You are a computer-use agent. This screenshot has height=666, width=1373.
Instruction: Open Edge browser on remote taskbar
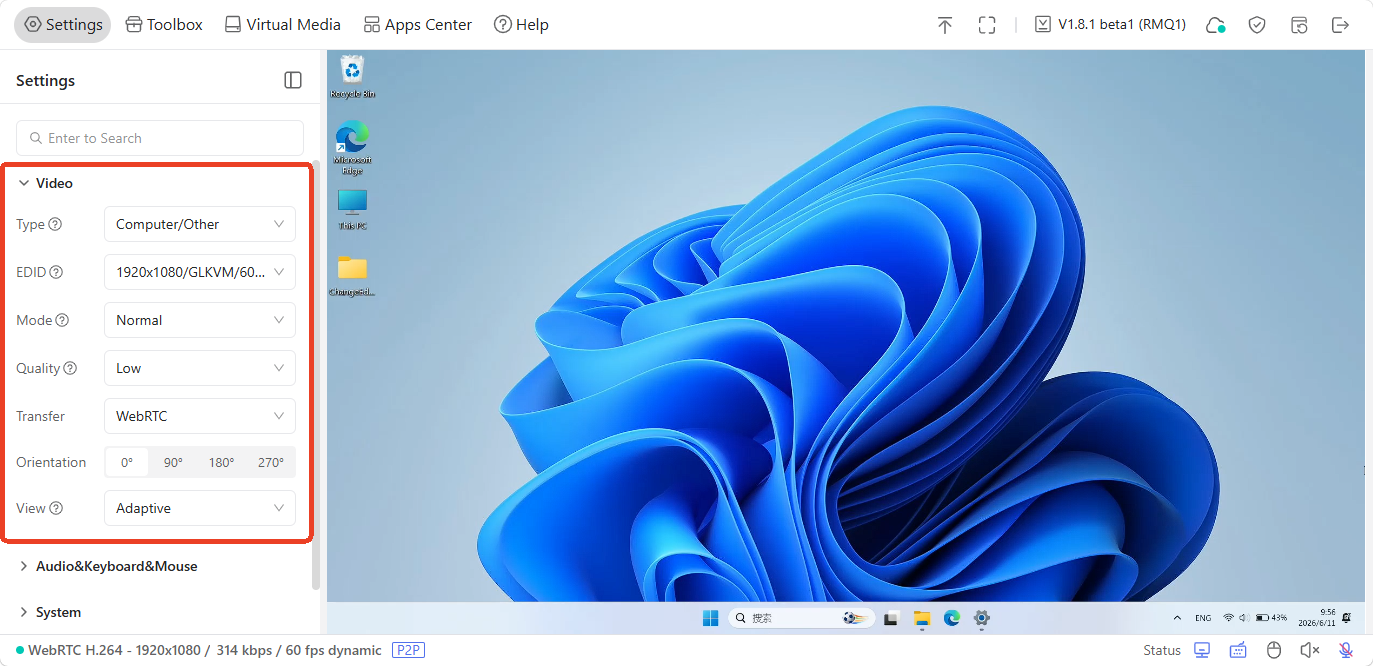tap(952, 618)
